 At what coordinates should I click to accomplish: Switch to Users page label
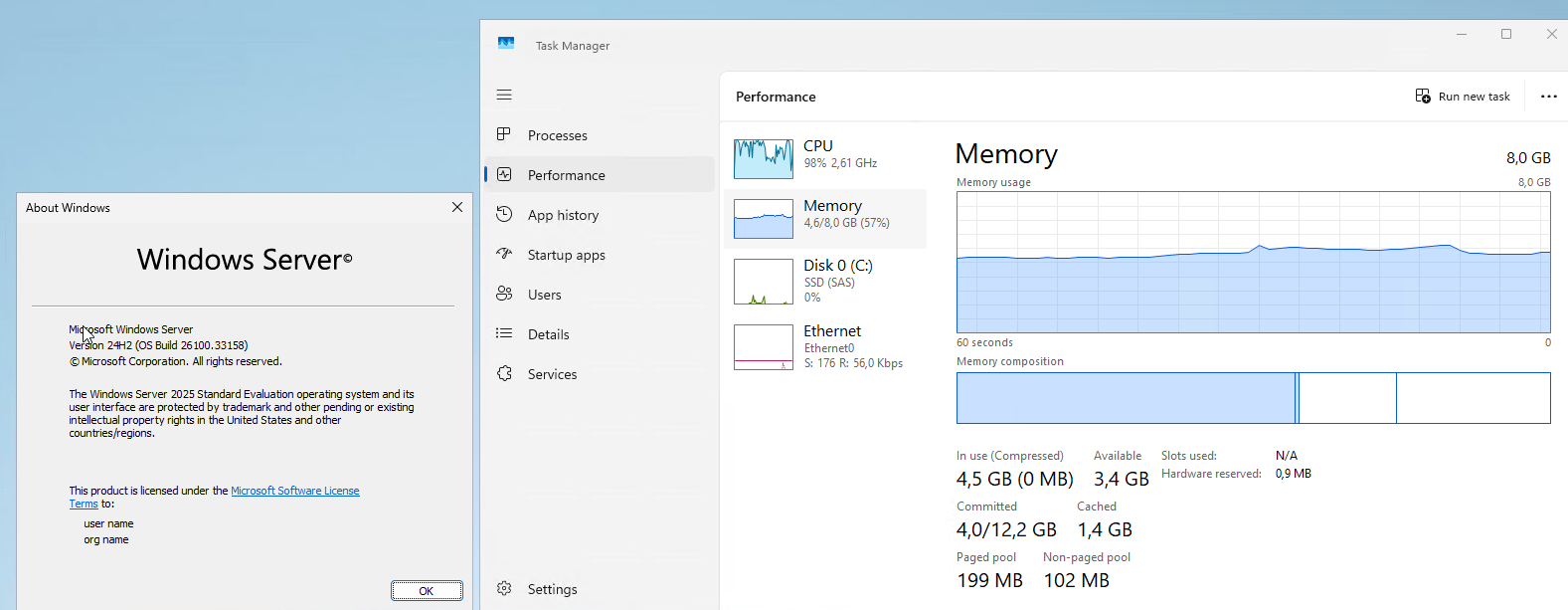coord(545,295)
